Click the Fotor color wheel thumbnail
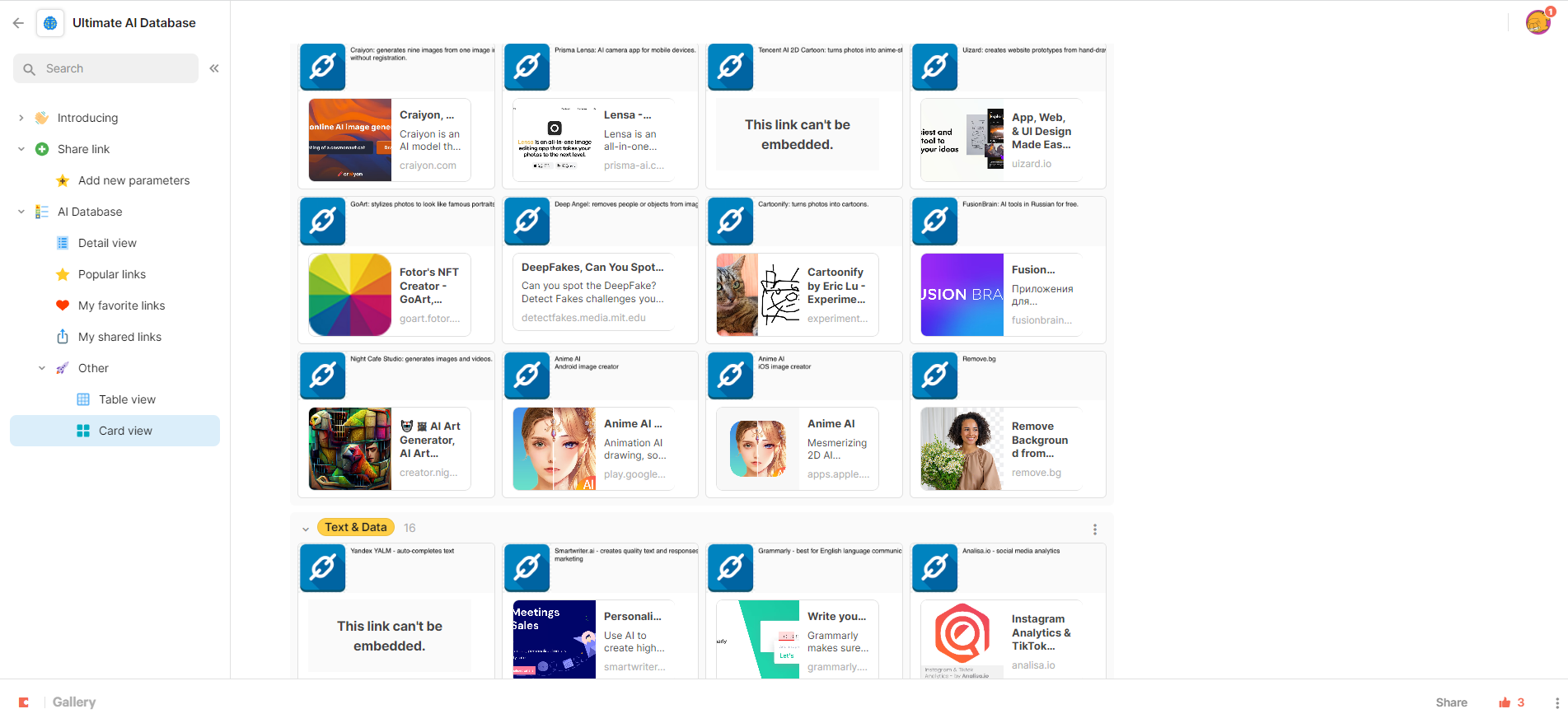 (x=350, y=295)
